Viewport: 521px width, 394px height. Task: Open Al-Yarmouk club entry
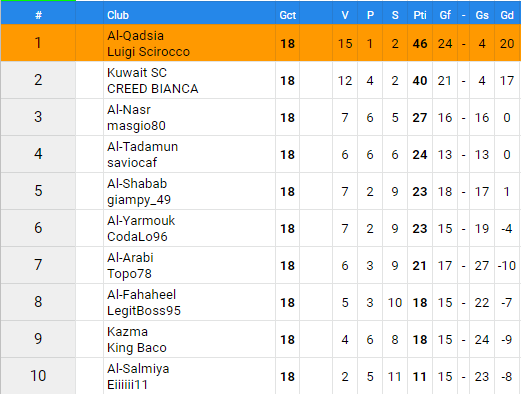(141, 221)
